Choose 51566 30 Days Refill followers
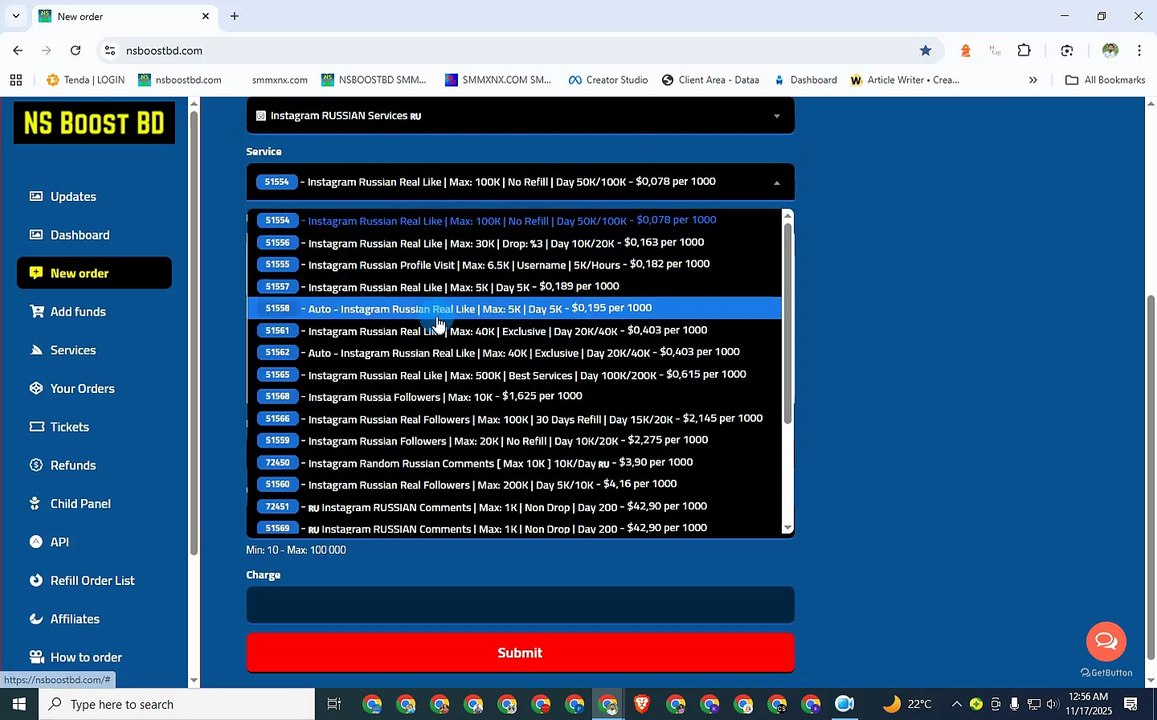The height and width of the screenshot is (720, 1157). [514, 418]
